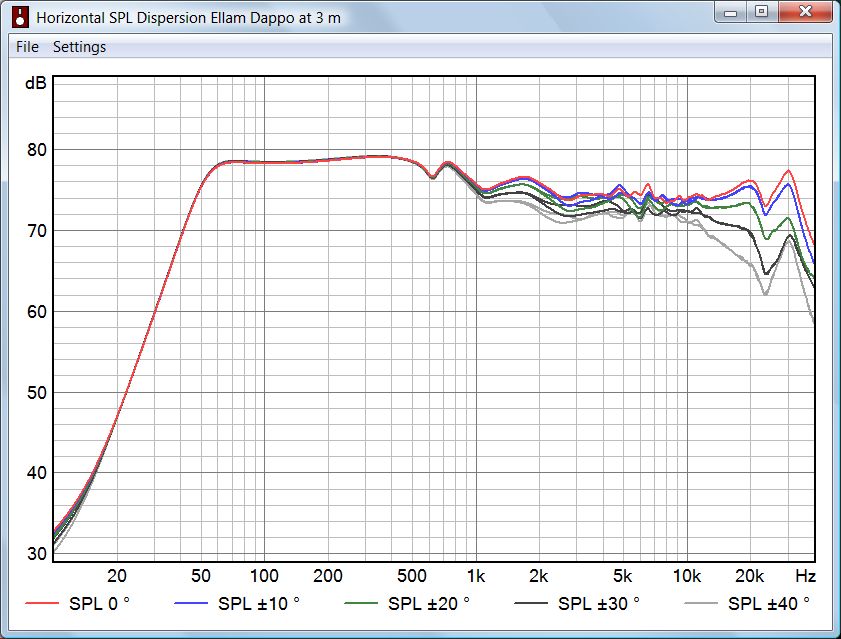
Task: Click the 200 Hz frequency label
Action: 328,576
